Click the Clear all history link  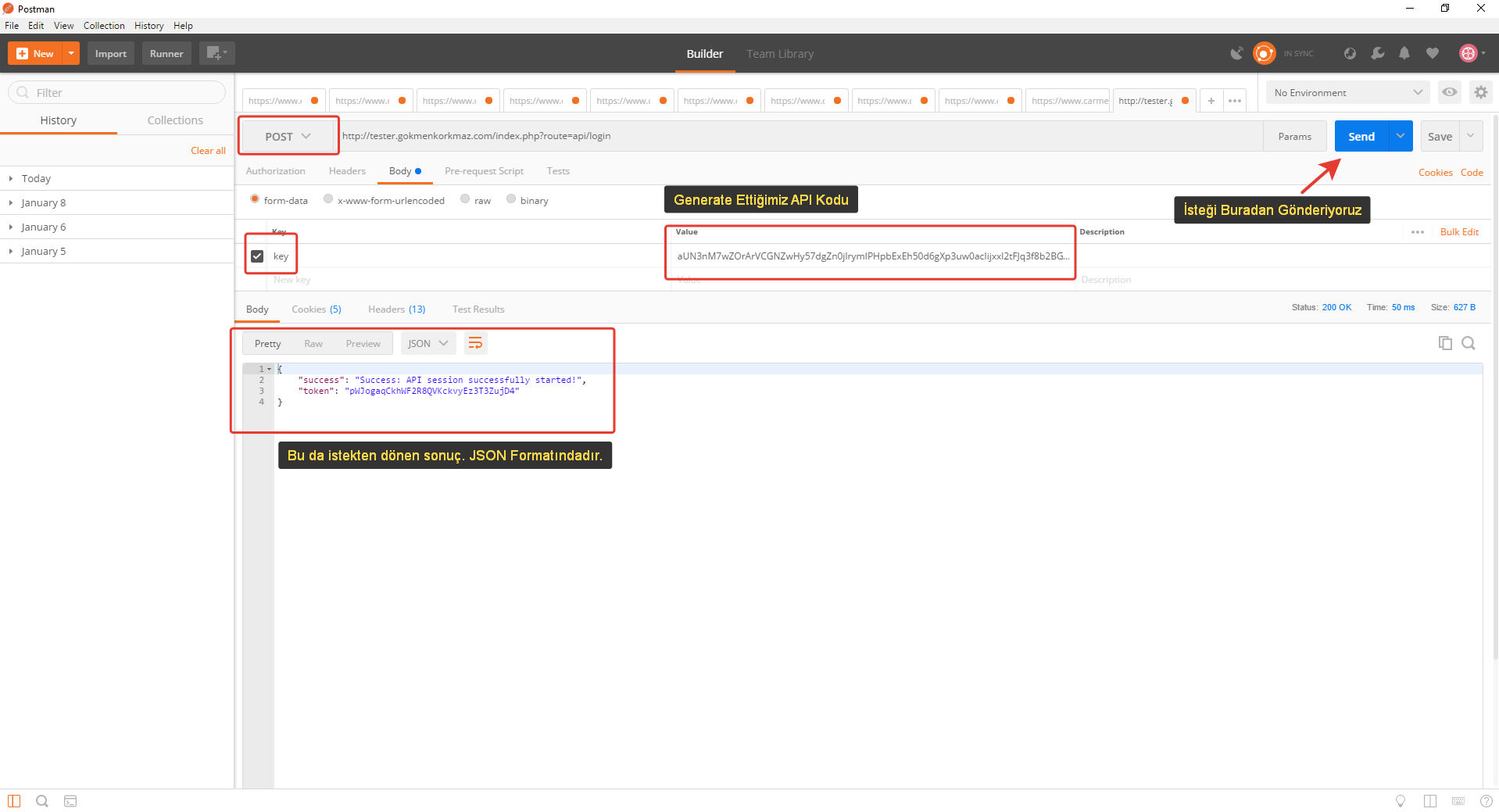pos(208,151)
